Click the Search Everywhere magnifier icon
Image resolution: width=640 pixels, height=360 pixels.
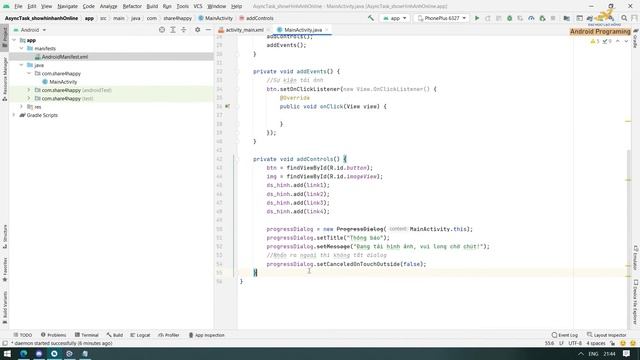(x=624, y=18)
